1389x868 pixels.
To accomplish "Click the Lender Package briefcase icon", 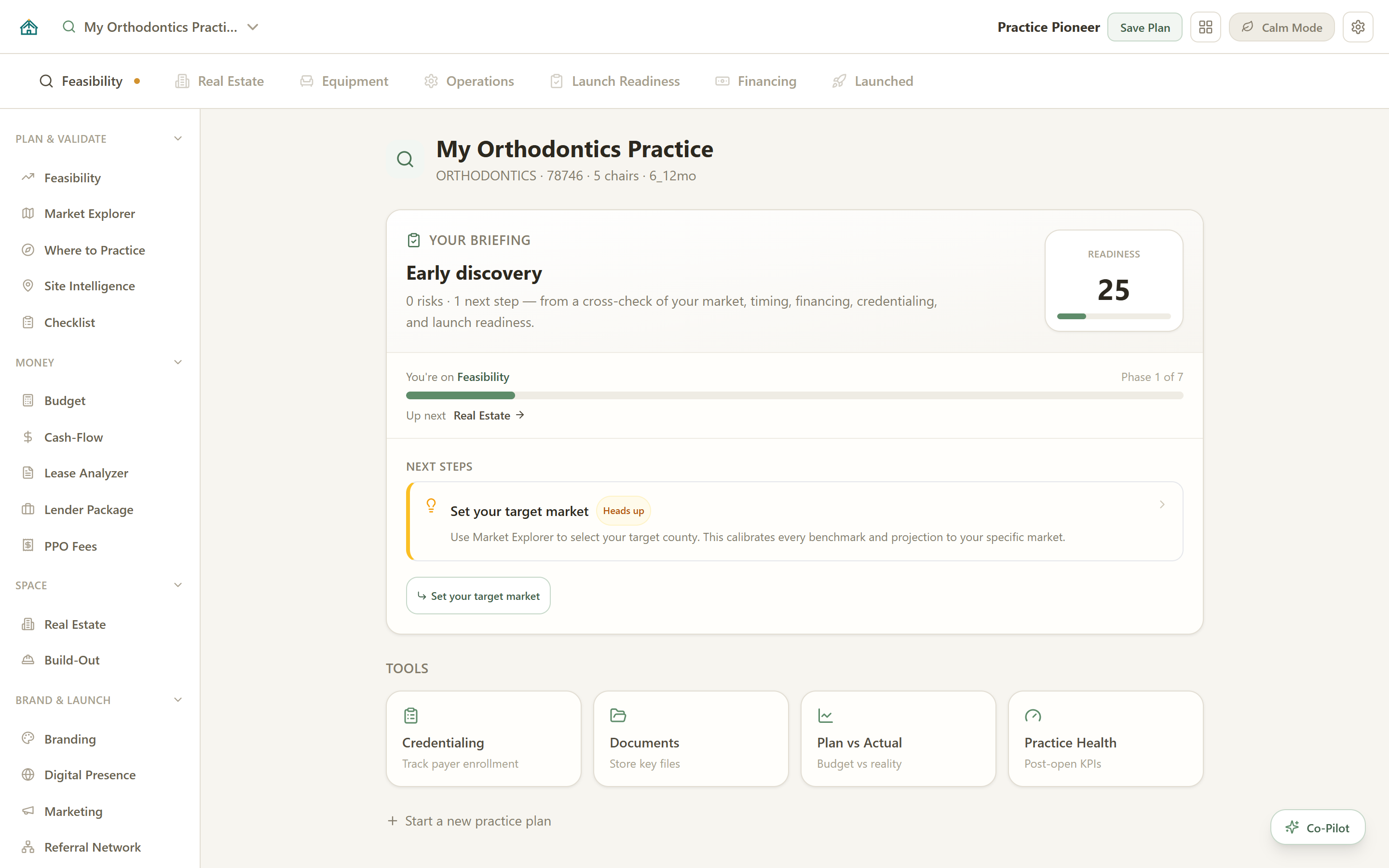I will [28, 509].
